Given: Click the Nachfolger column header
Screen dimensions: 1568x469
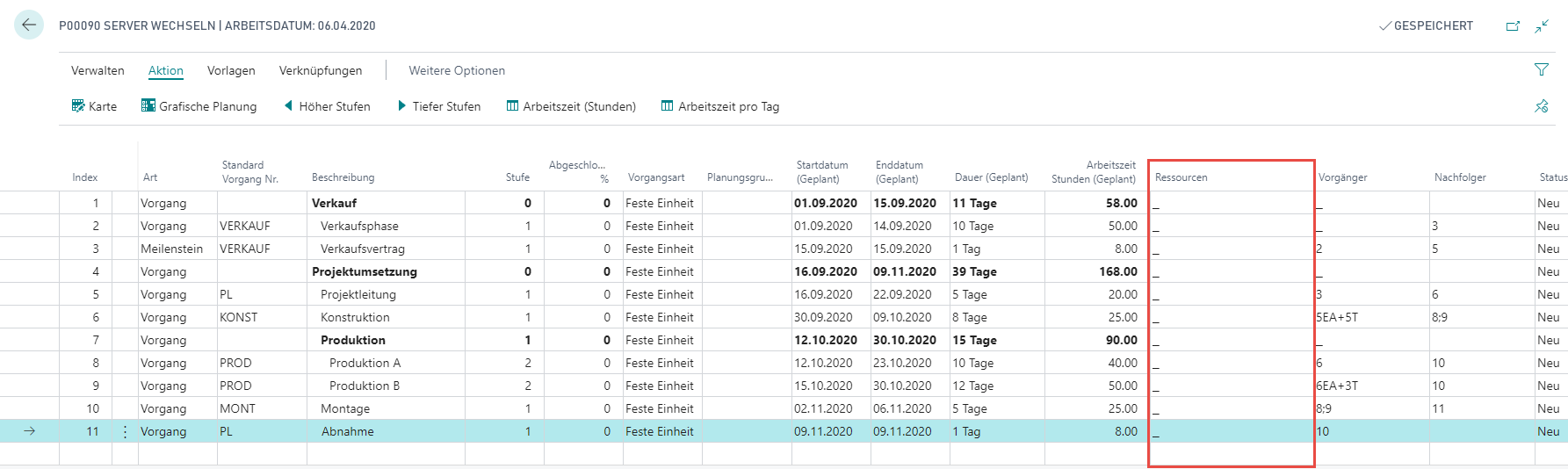Looking at the screenshot, I should tap(1460, 177).
